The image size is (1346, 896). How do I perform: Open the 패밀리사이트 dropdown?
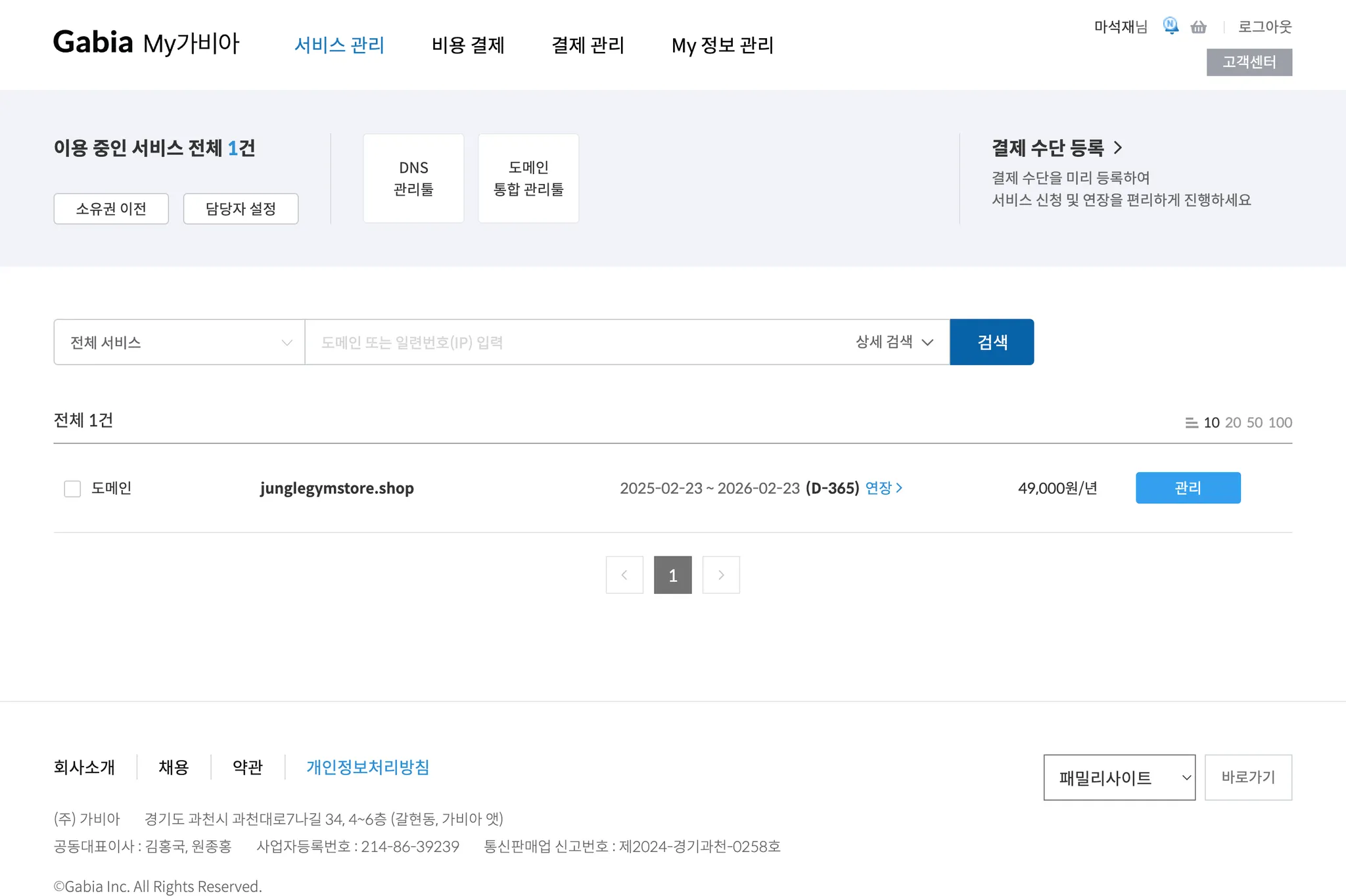click(1119, 777)
